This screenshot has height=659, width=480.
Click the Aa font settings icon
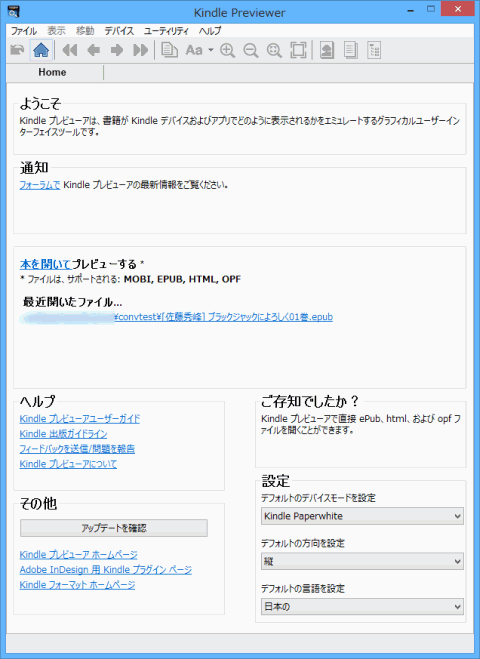point(194,50)
